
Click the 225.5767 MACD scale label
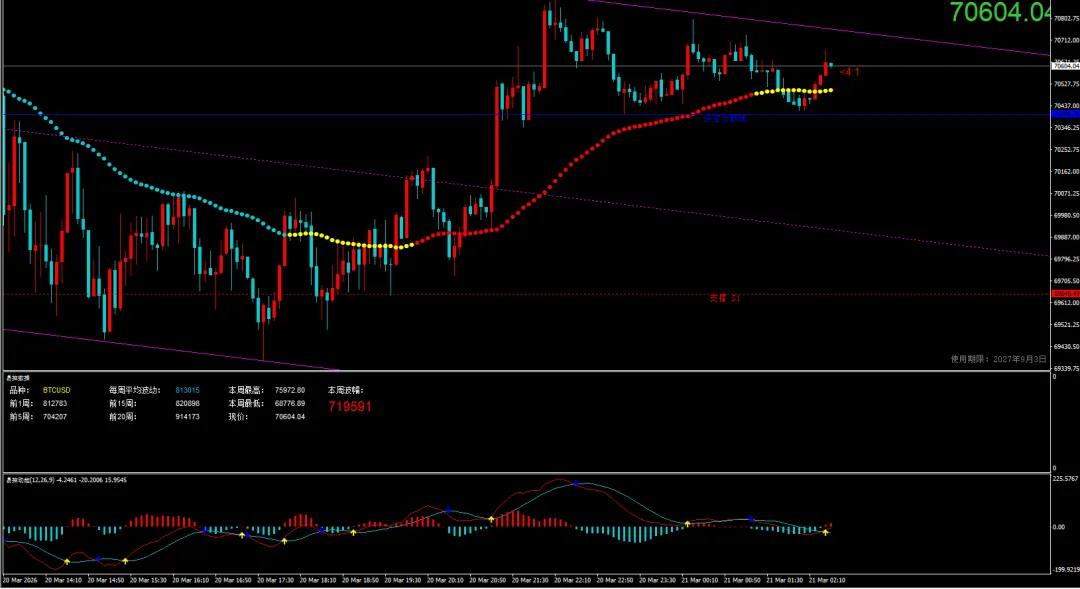coord(1066,478)
